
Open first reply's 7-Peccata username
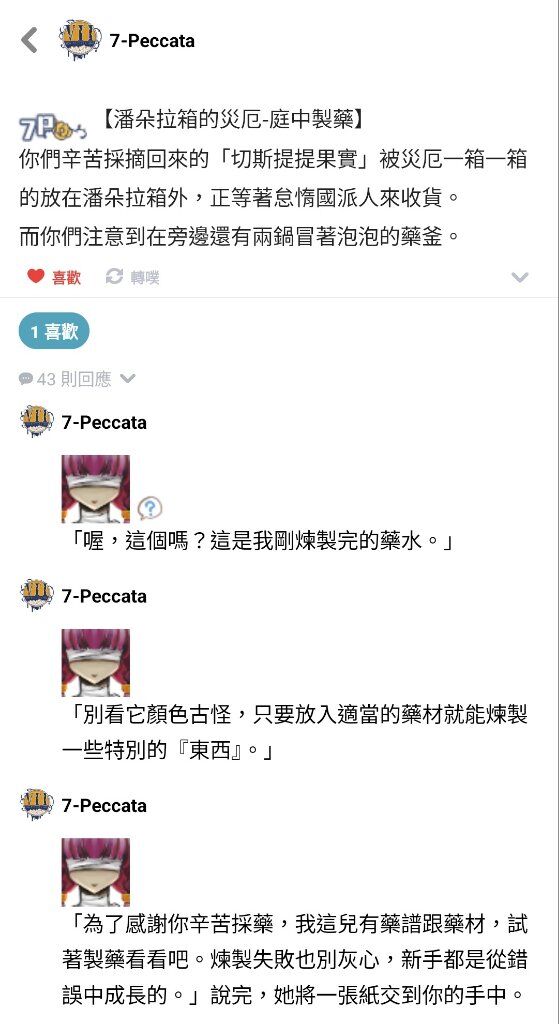pos(104,422)
